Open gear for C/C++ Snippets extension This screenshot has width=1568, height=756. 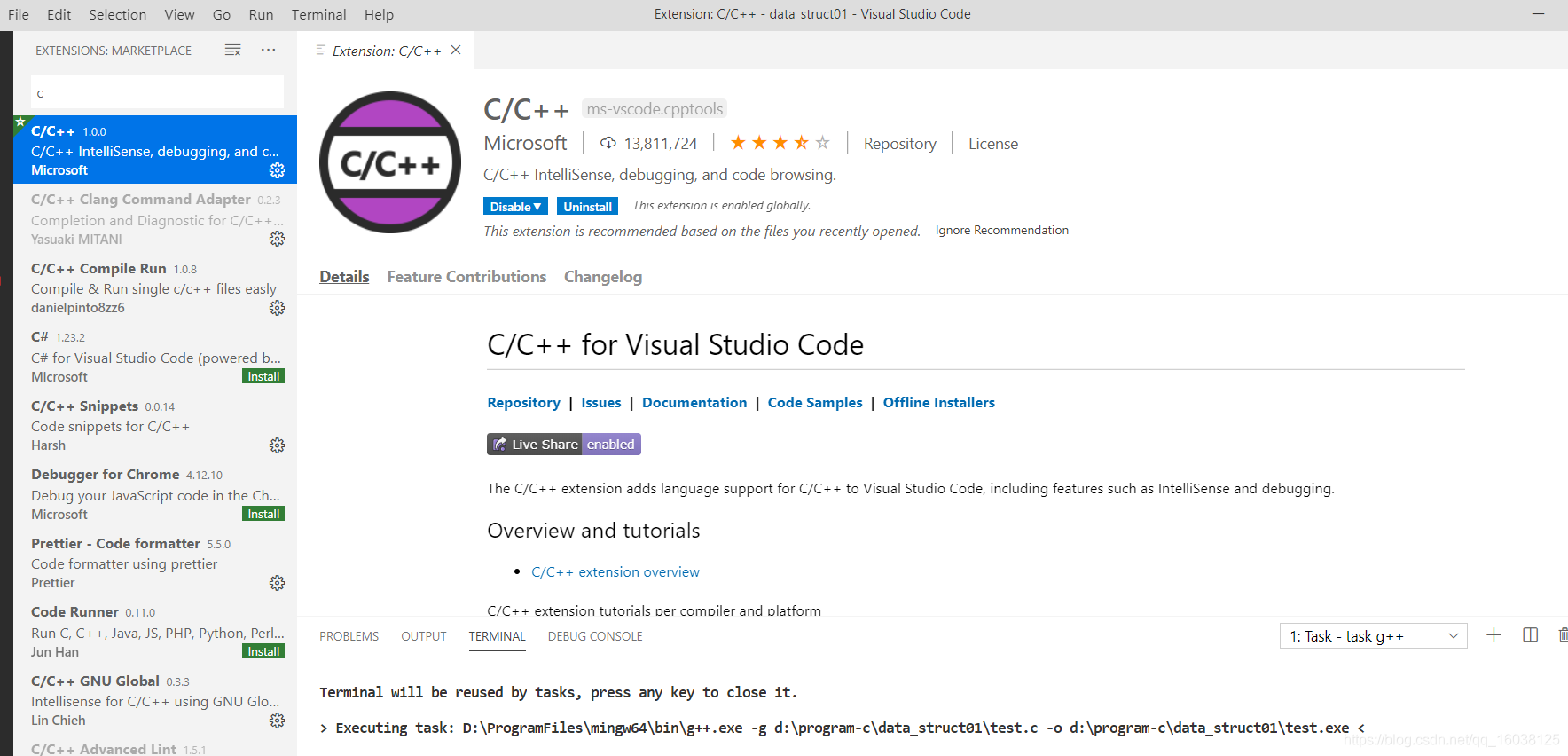tap(277, 445)
